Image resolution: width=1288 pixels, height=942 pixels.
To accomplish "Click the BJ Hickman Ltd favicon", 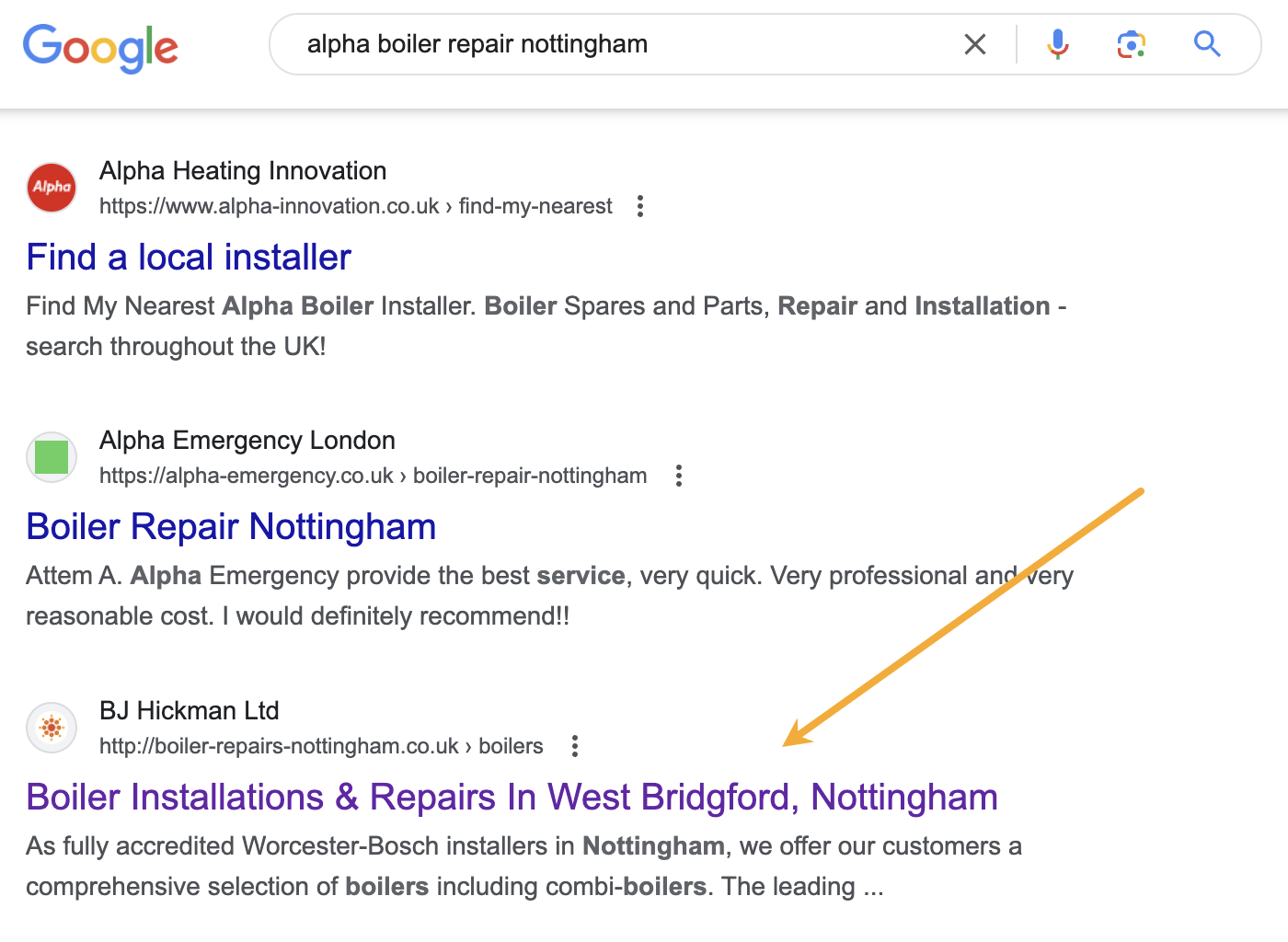I will click(51, 727).
